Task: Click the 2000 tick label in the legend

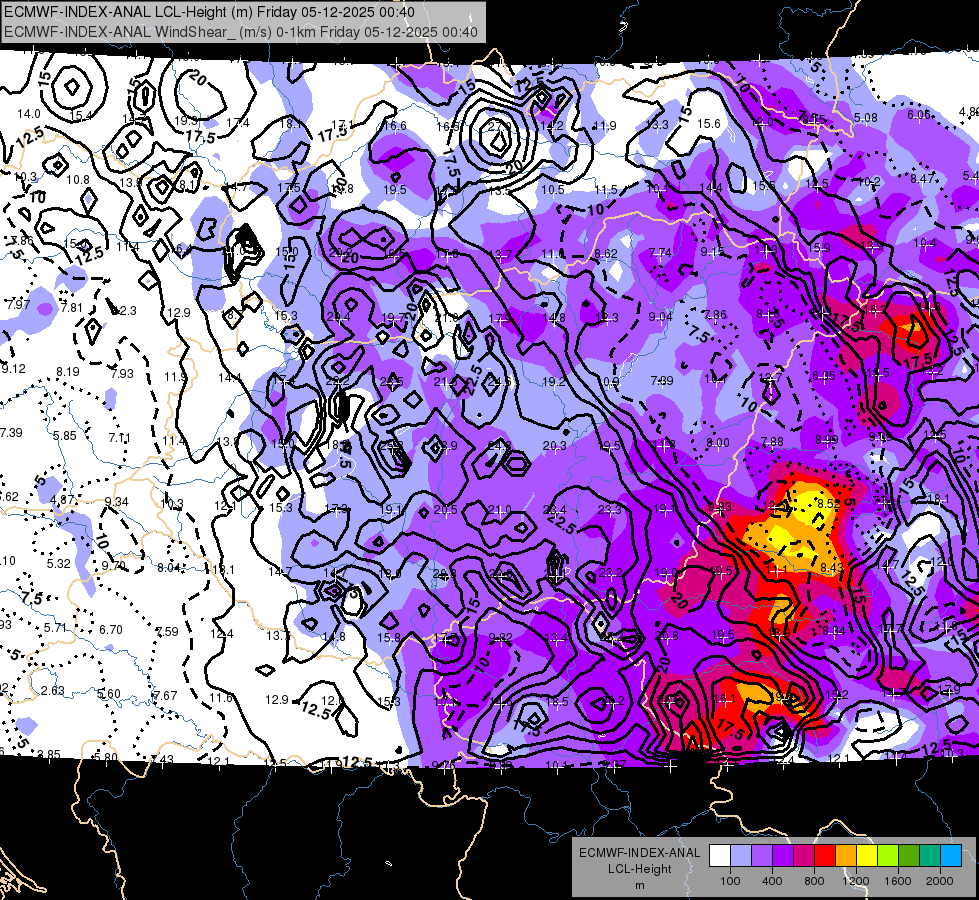Action: coord(940,881)
